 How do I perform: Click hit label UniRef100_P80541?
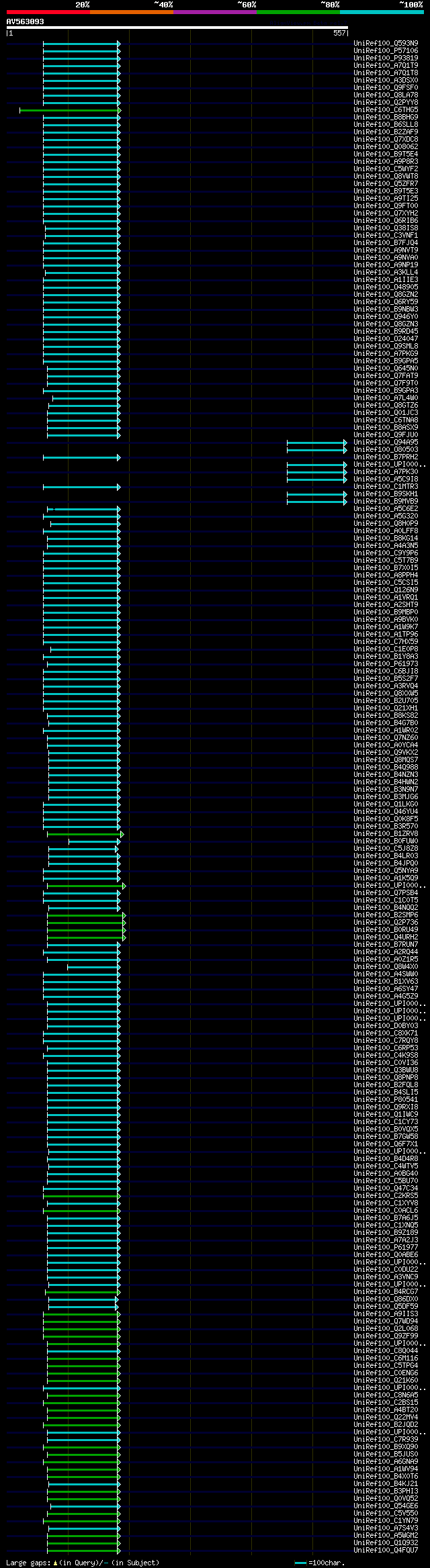coord(386,1100)
